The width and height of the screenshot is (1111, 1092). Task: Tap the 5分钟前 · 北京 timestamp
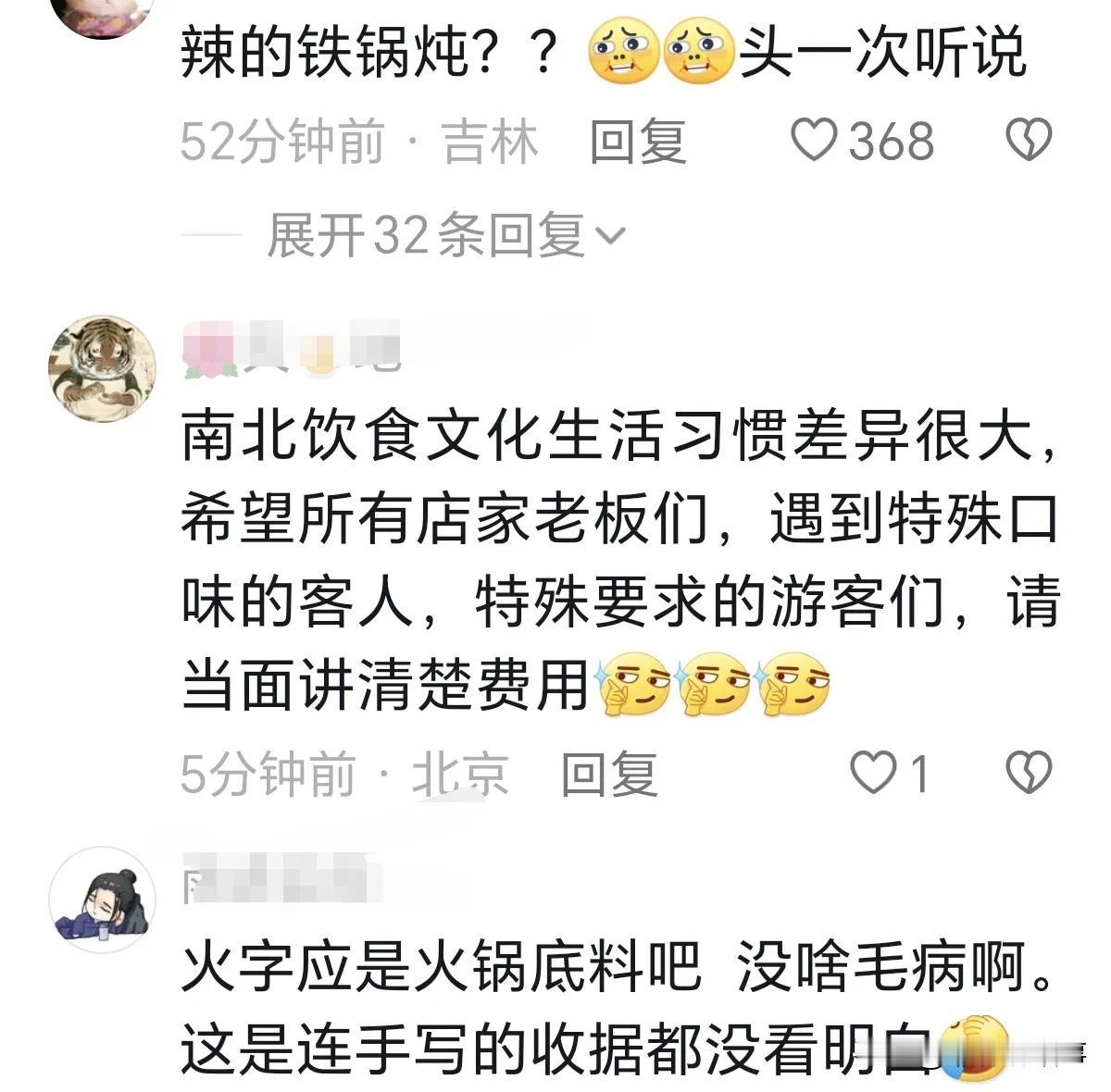tap(344, 775)
